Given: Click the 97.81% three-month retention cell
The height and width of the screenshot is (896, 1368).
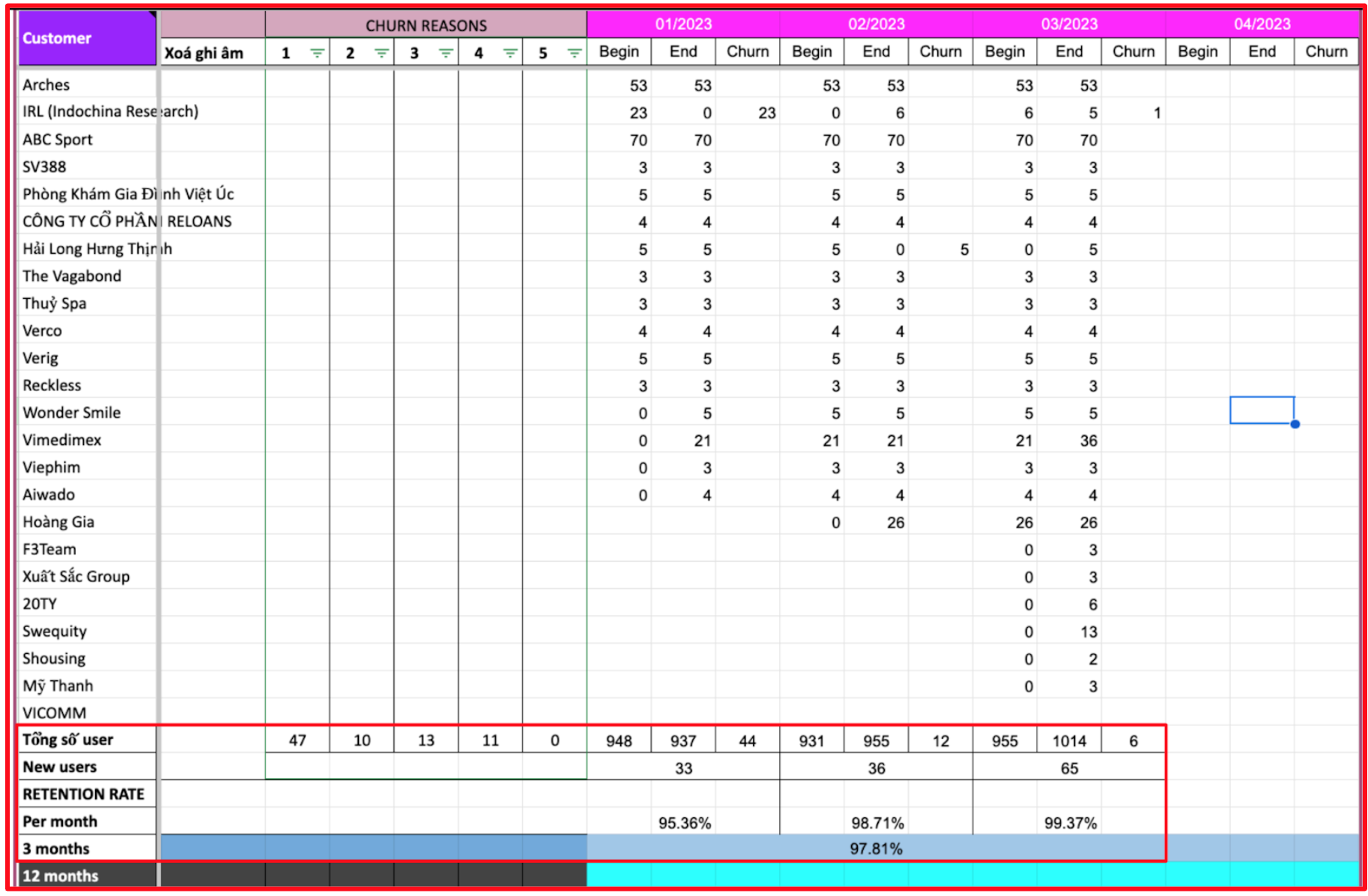Looking at the screenshot, I should pos(876,849).
